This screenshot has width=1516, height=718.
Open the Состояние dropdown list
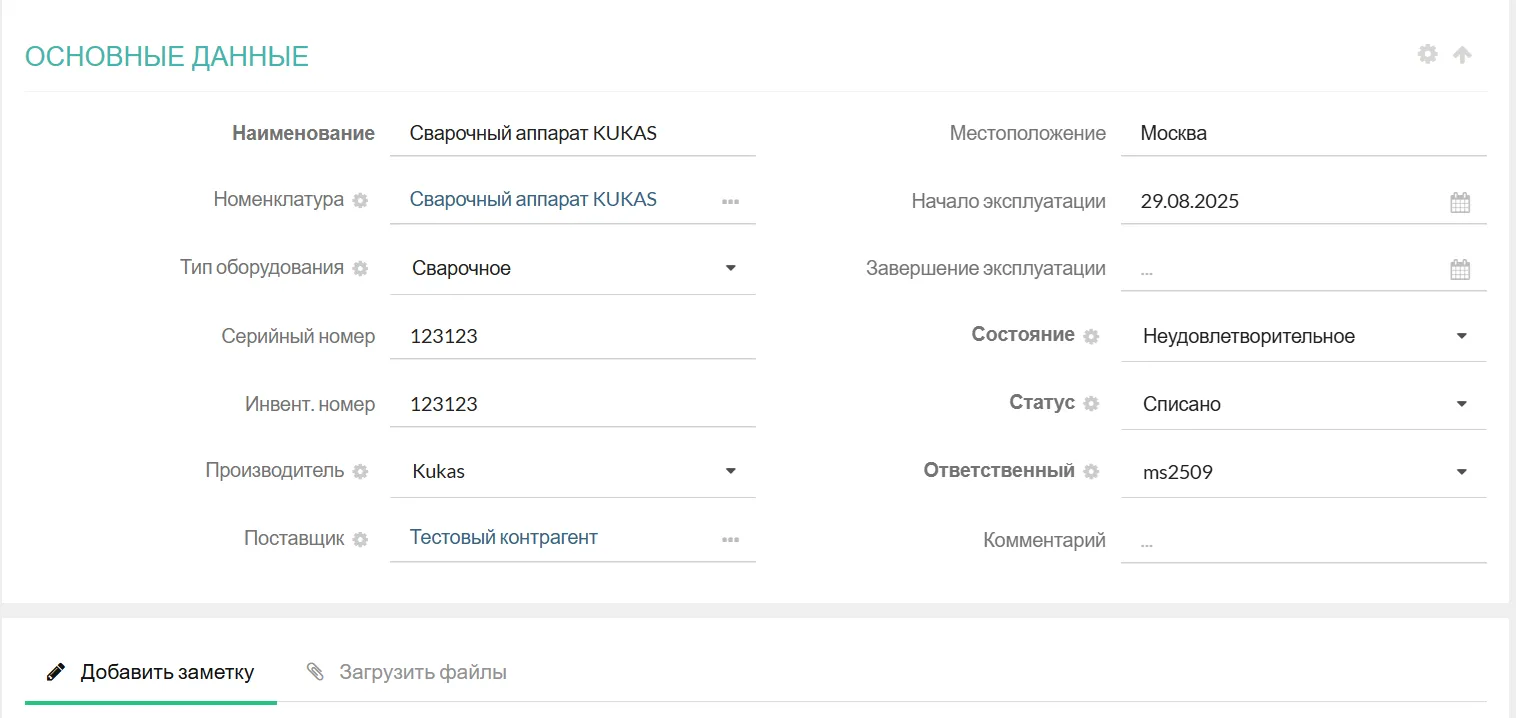click(1461, 336)
